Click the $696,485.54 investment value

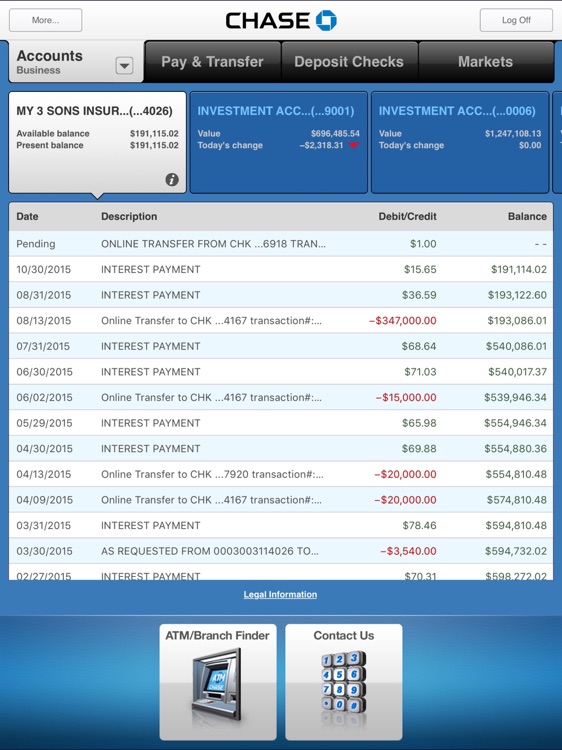(335, 133)
